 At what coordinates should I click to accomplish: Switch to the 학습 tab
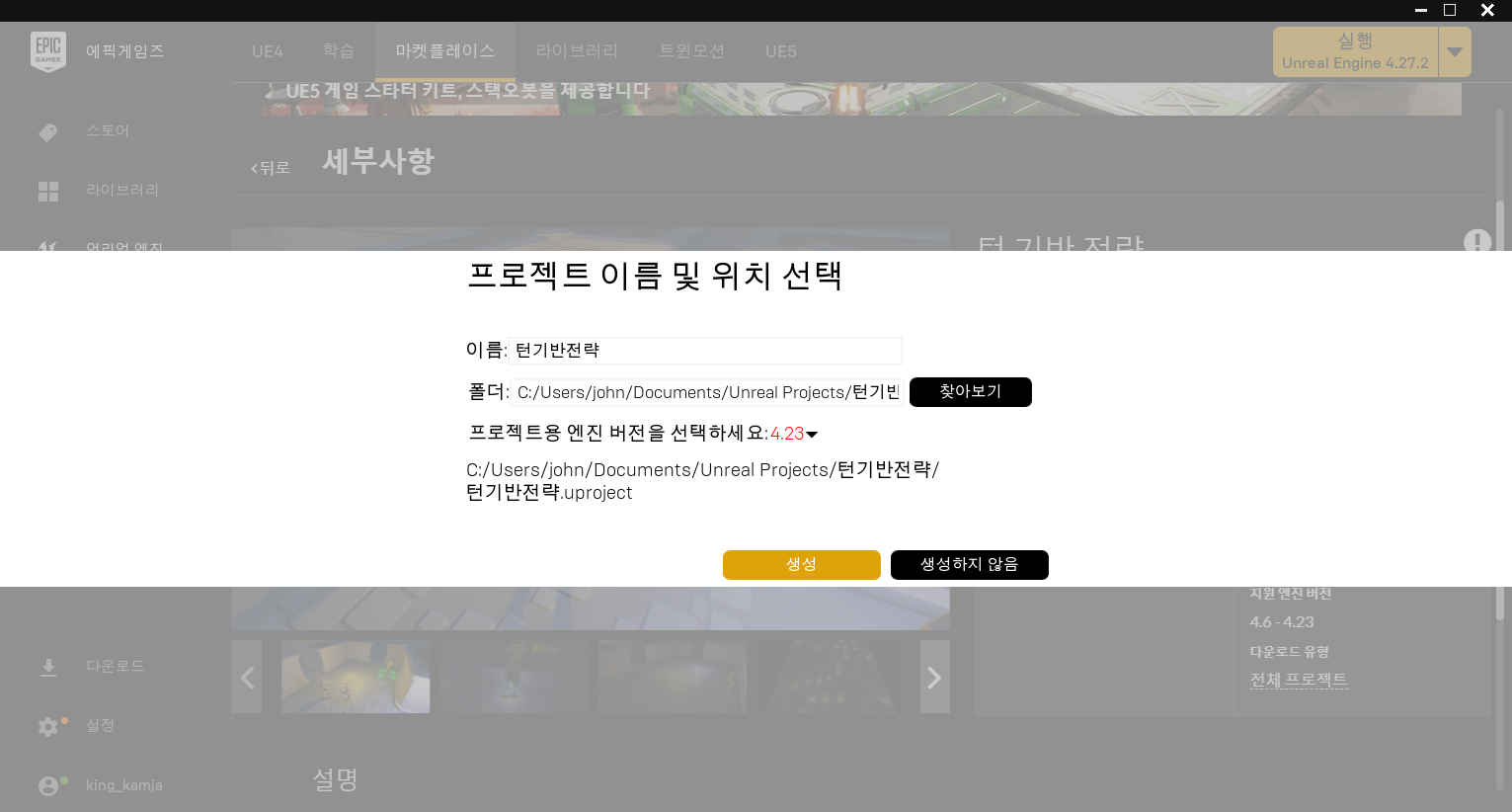[x=339, y=51]
